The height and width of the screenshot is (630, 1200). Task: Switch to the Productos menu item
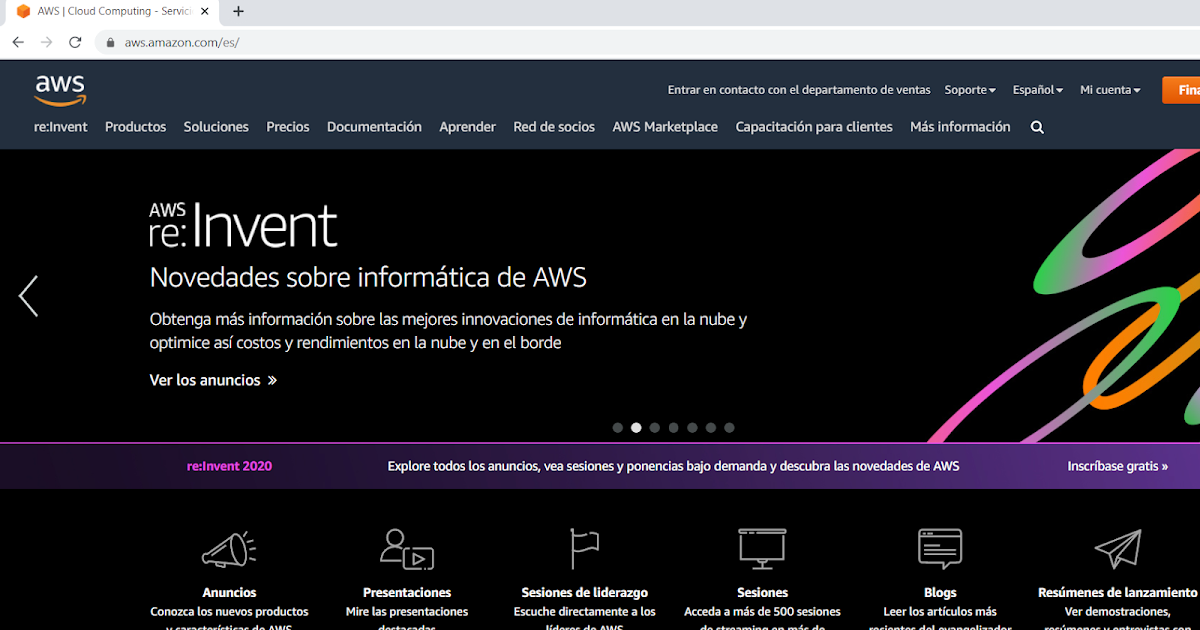point(135,127)
